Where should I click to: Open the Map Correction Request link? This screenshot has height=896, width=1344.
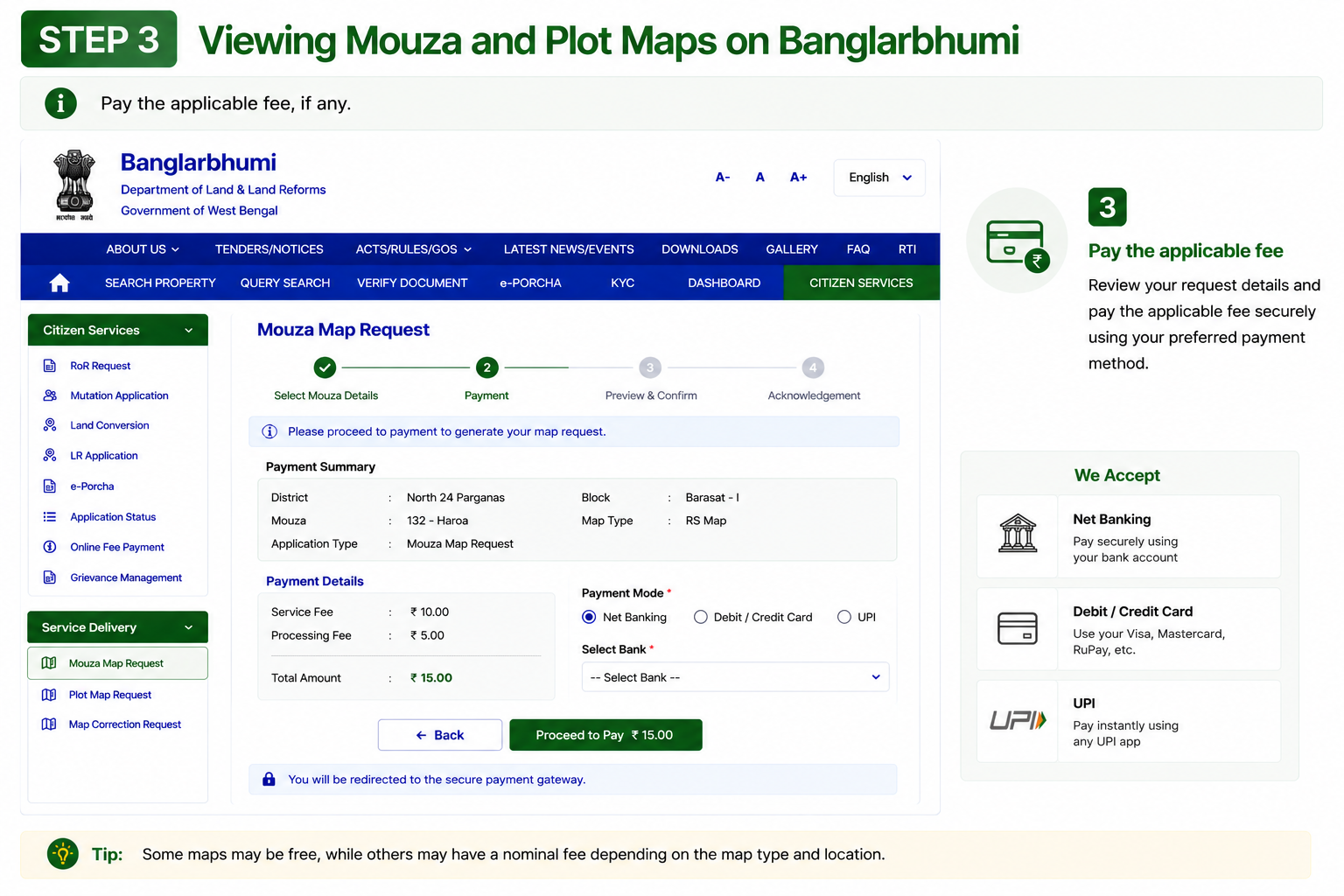125,724
